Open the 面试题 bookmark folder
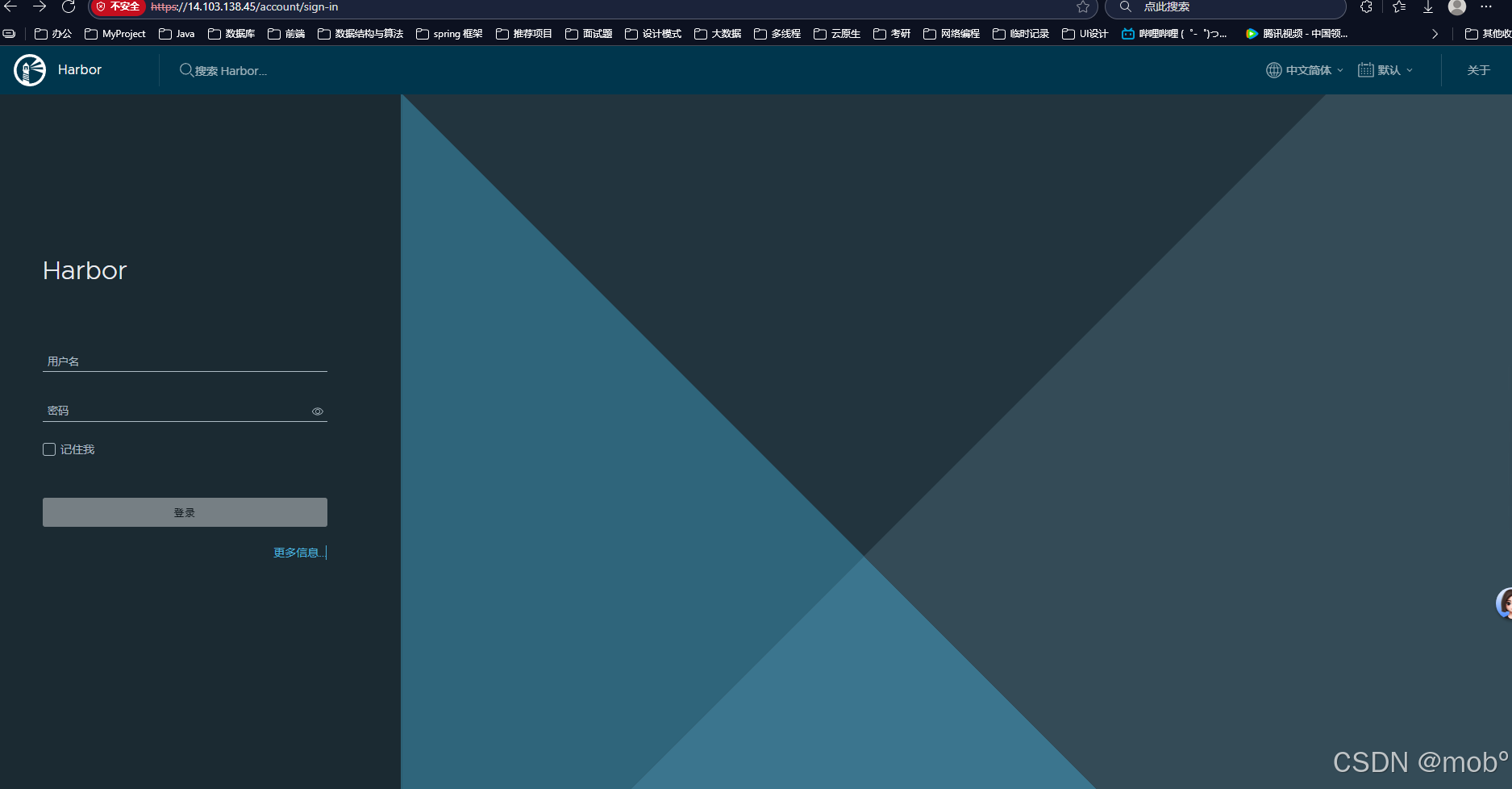Viewport: 1512px width, 789px height. coord(589,34)
